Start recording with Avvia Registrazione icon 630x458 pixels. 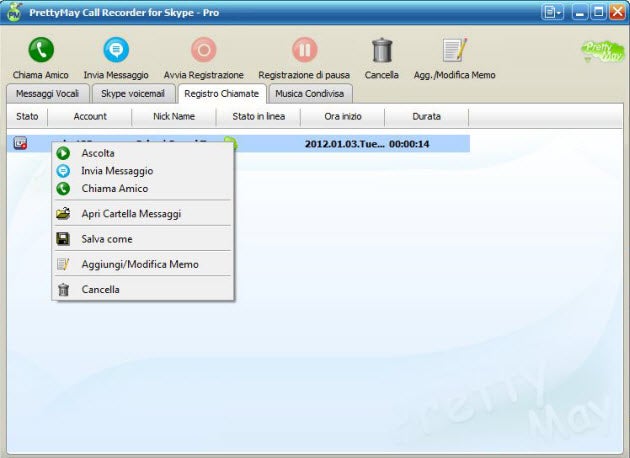[x=204, y=50]
